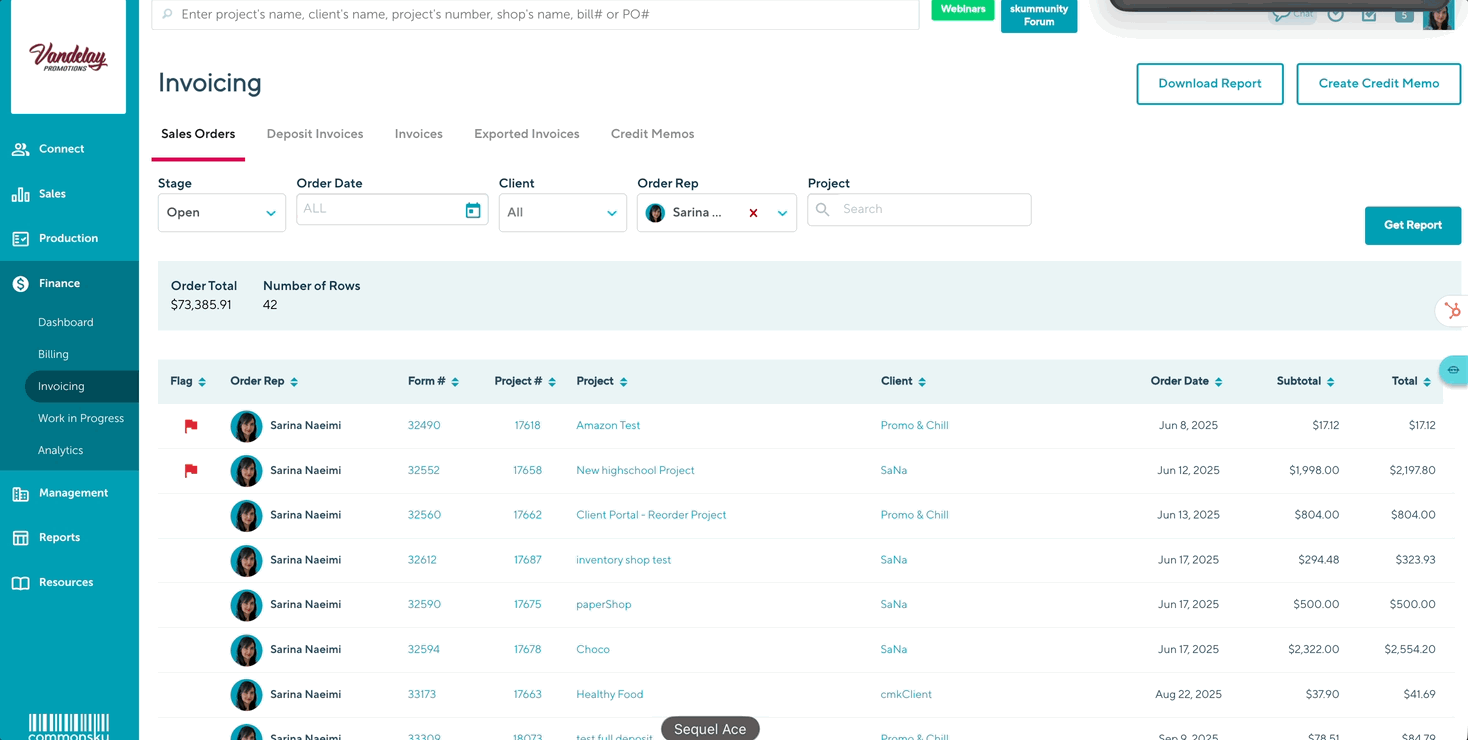Open form number 32490 link
The image size is (1468, 740).
coord(424,426)
